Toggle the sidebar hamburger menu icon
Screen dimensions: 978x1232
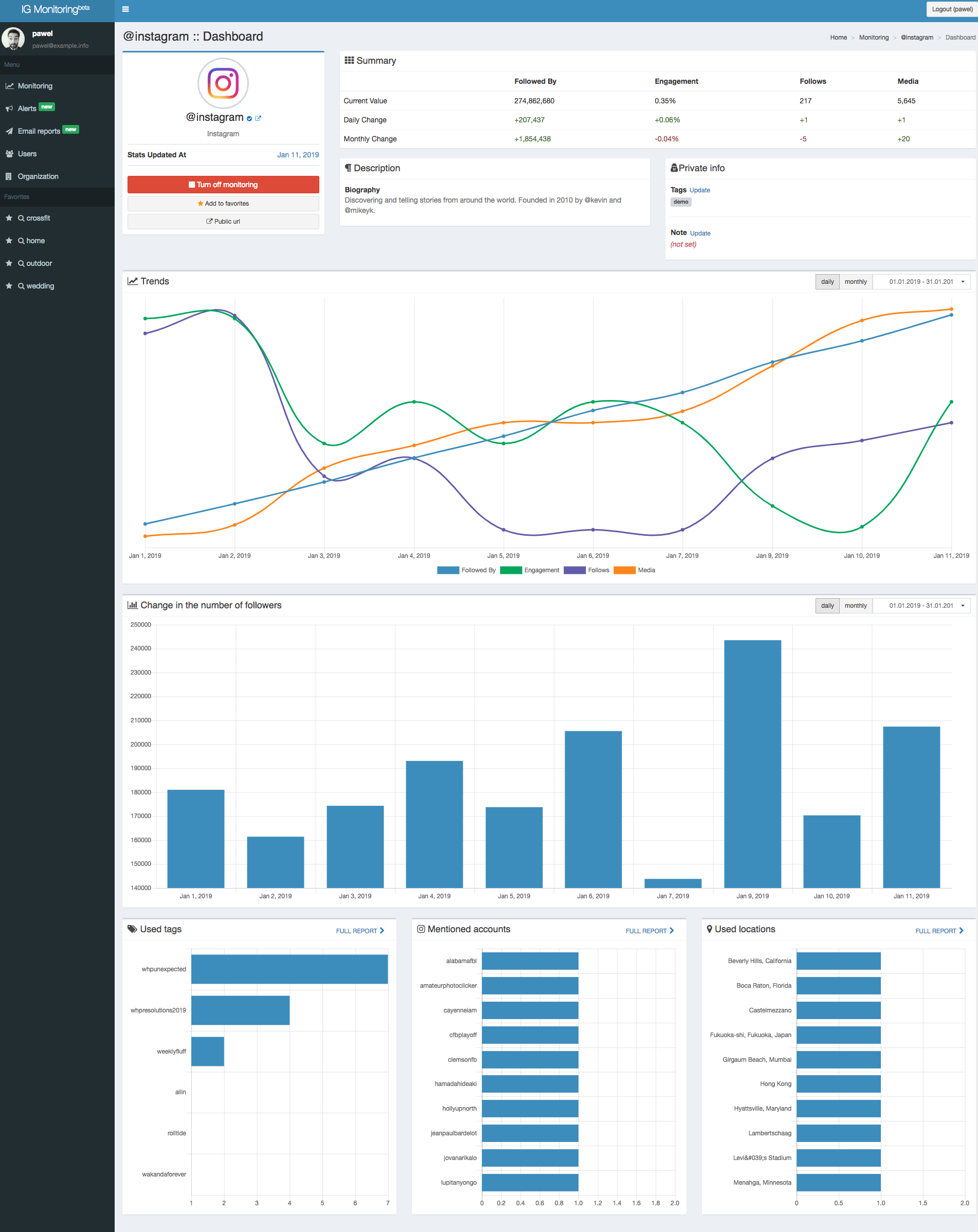click(x=126, y=9)
